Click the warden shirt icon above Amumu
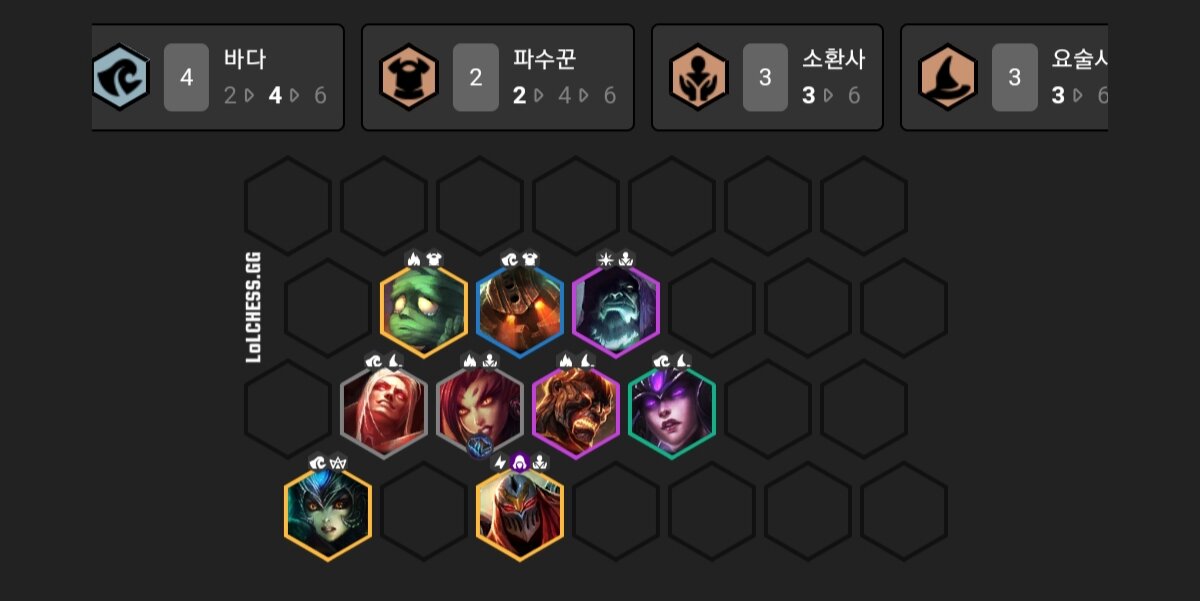The height and width of the screenshot is (601, 1200). (433, 259)
